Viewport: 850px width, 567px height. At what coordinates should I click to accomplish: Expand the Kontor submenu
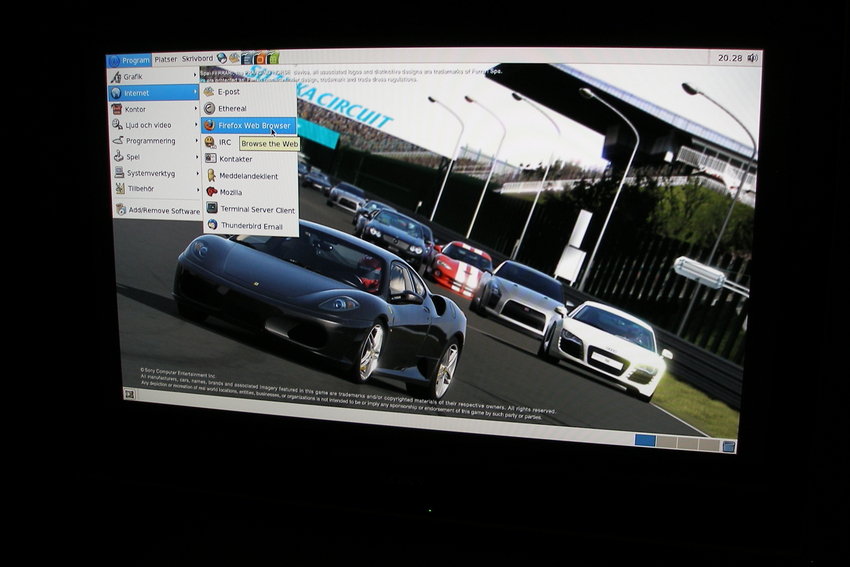pyautogui.click(x=154, y=109)
